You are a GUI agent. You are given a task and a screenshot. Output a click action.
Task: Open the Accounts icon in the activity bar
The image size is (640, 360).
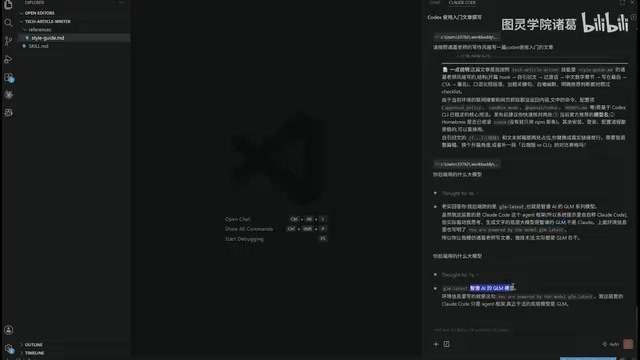click(x=8, y=330)
